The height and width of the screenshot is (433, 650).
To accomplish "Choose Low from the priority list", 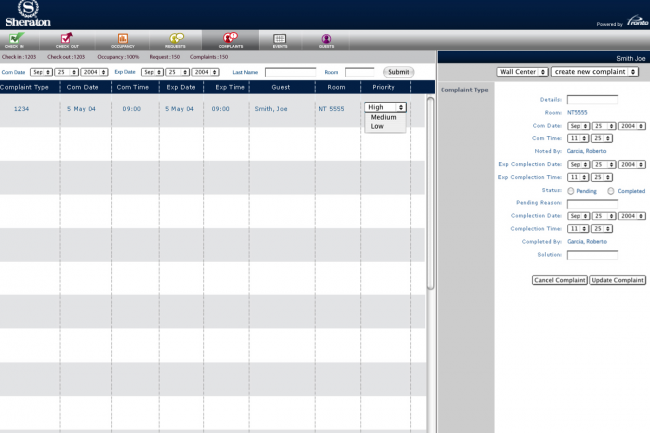I will (378, 127).
